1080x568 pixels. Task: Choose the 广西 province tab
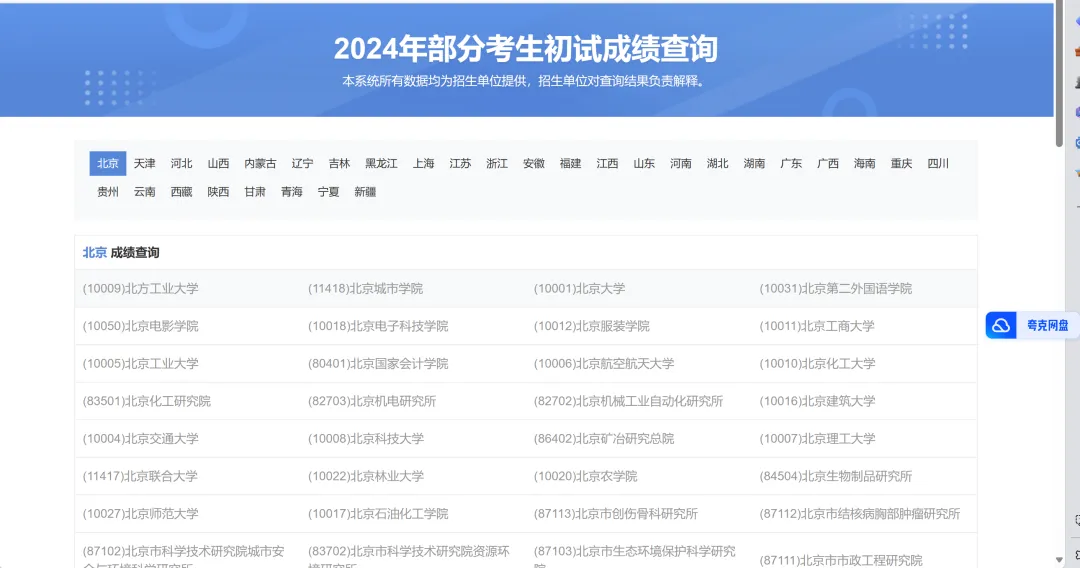828,163
